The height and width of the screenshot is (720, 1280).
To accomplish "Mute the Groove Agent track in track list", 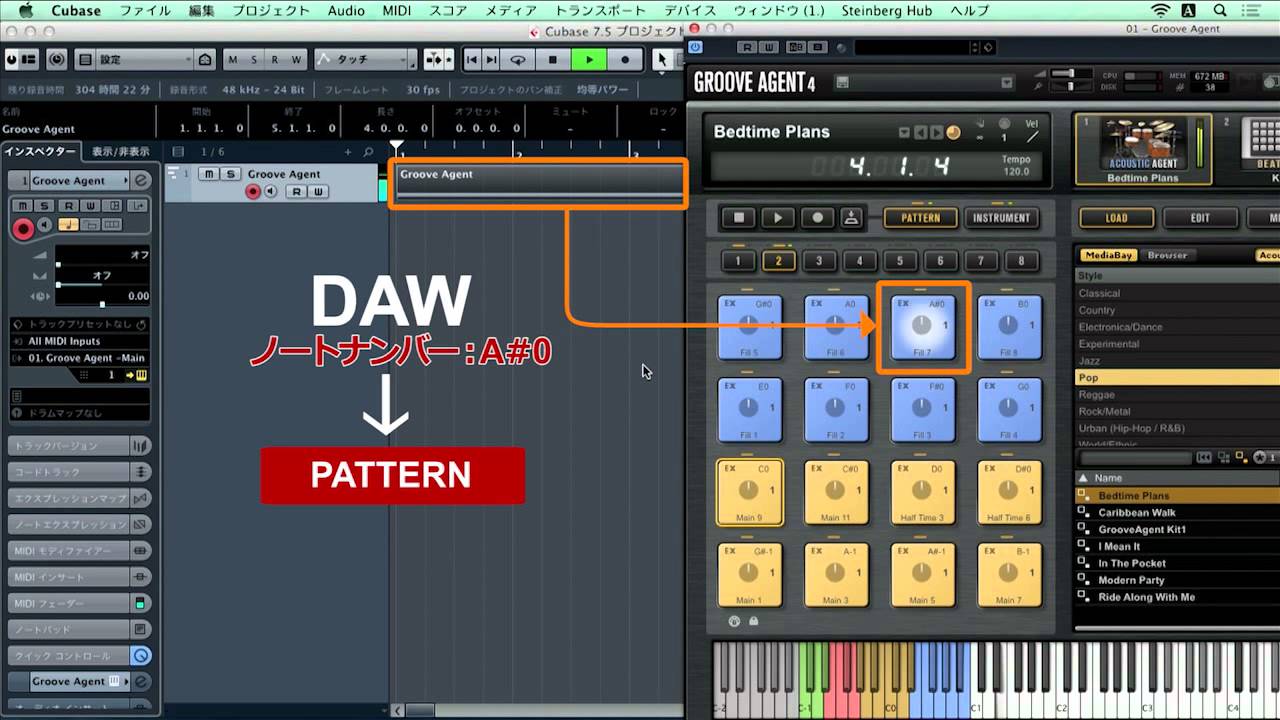I will 208,174.
